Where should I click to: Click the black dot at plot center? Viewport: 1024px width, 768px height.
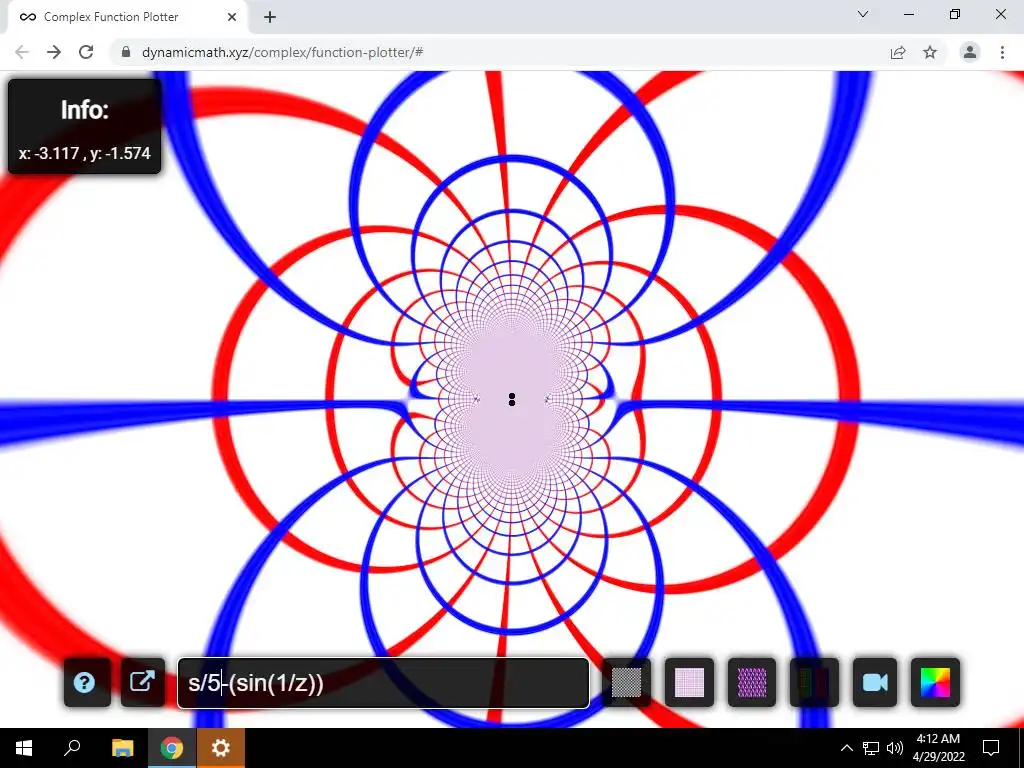click(x=512, y=400)
